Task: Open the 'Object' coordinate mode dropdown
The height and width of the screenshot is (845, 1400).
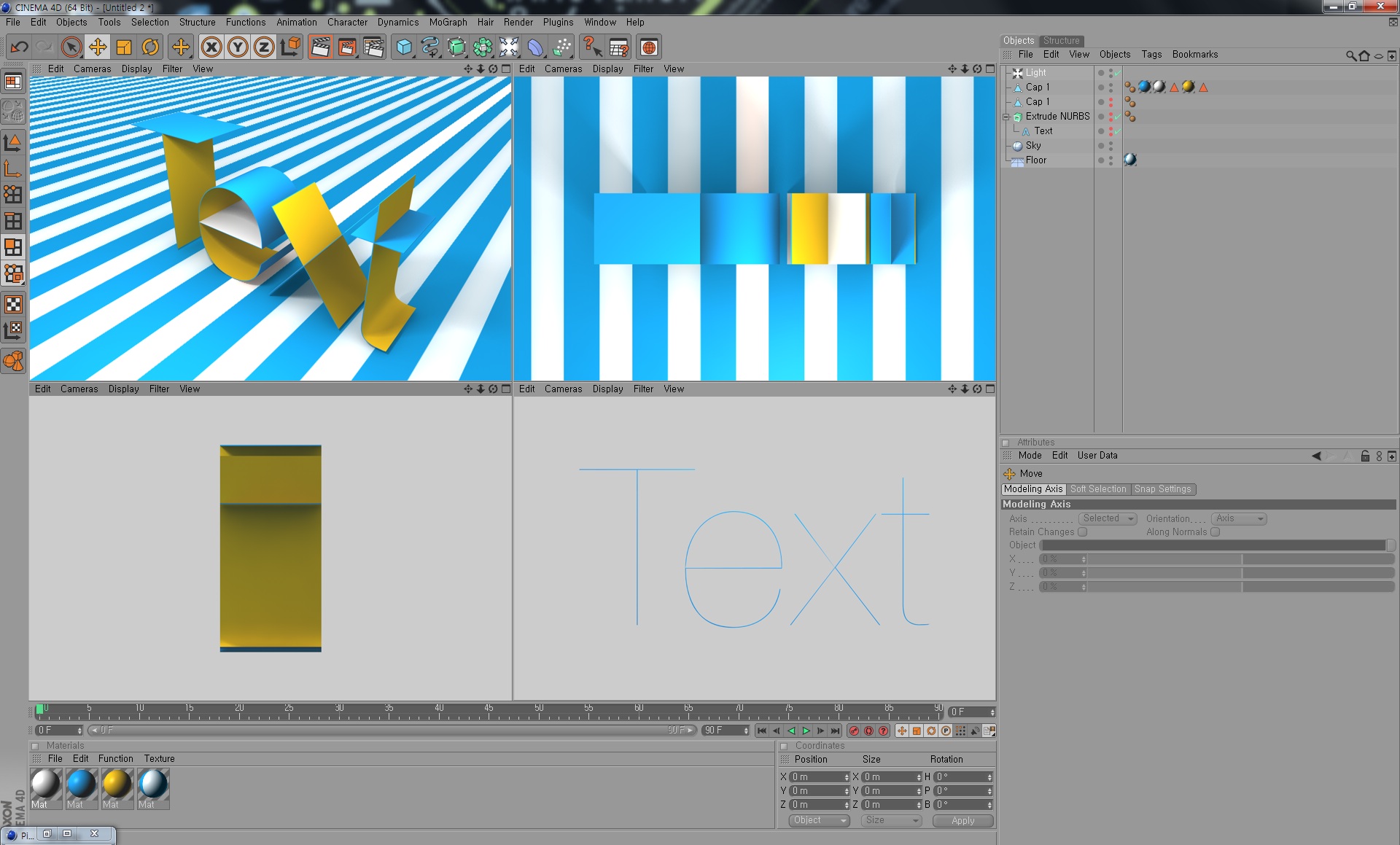Action: (820, 820)
